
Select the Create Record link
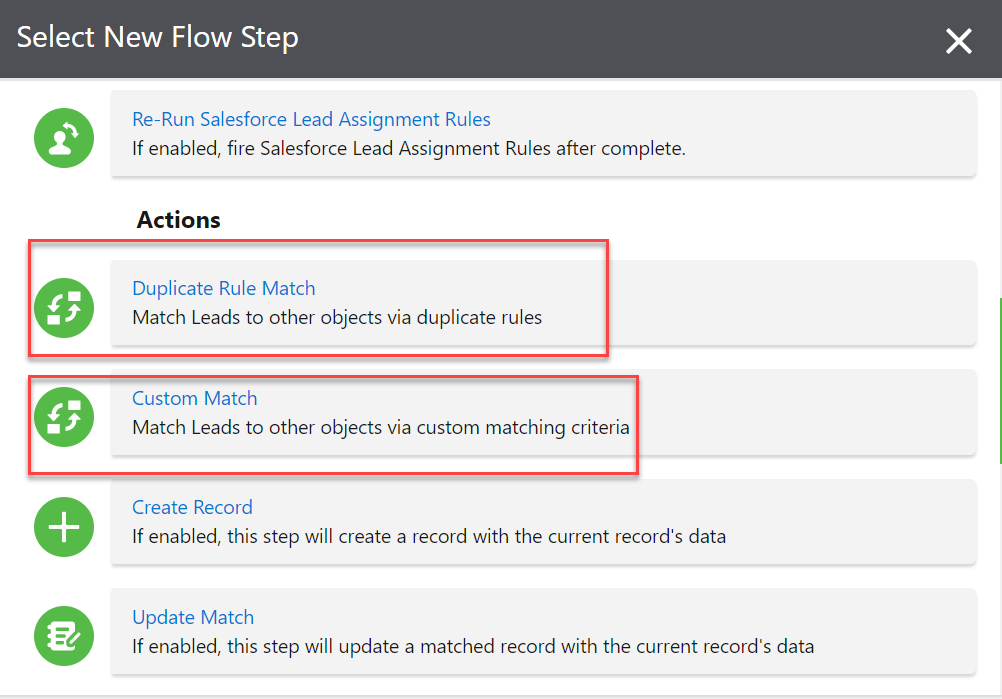click(192, 508)
